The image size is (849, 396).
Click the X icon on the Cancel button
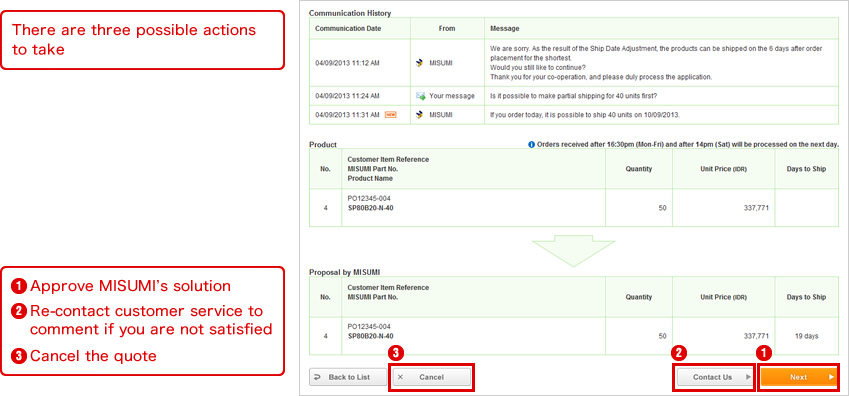pyautogui.click(x=400, y=377)
